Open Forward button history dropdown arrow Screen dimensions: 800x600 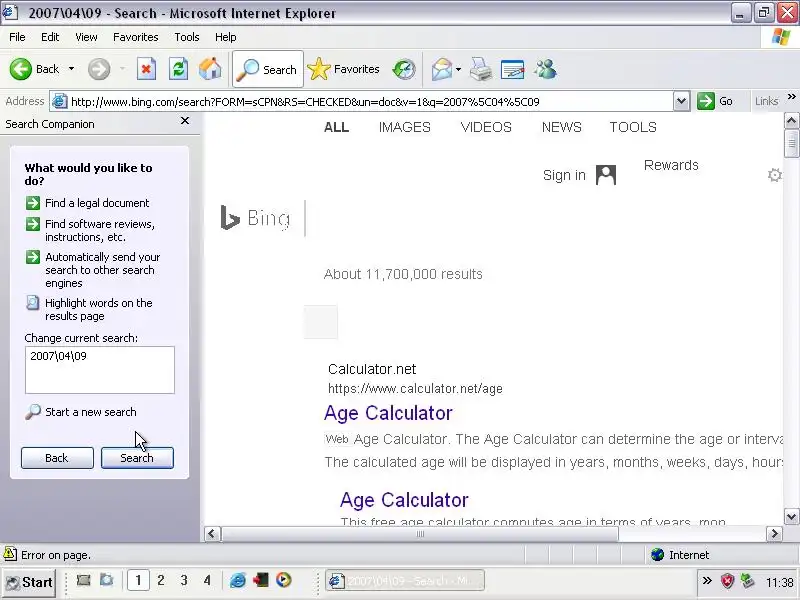tap(122, 69)
